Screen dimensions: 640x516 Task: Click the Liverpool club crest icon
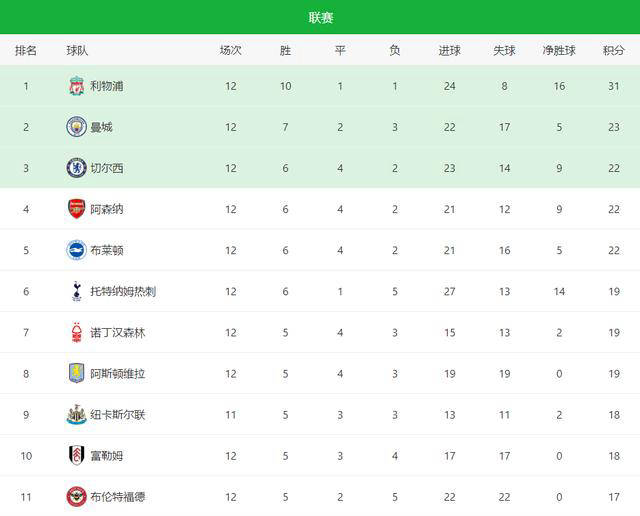point(76,86)
